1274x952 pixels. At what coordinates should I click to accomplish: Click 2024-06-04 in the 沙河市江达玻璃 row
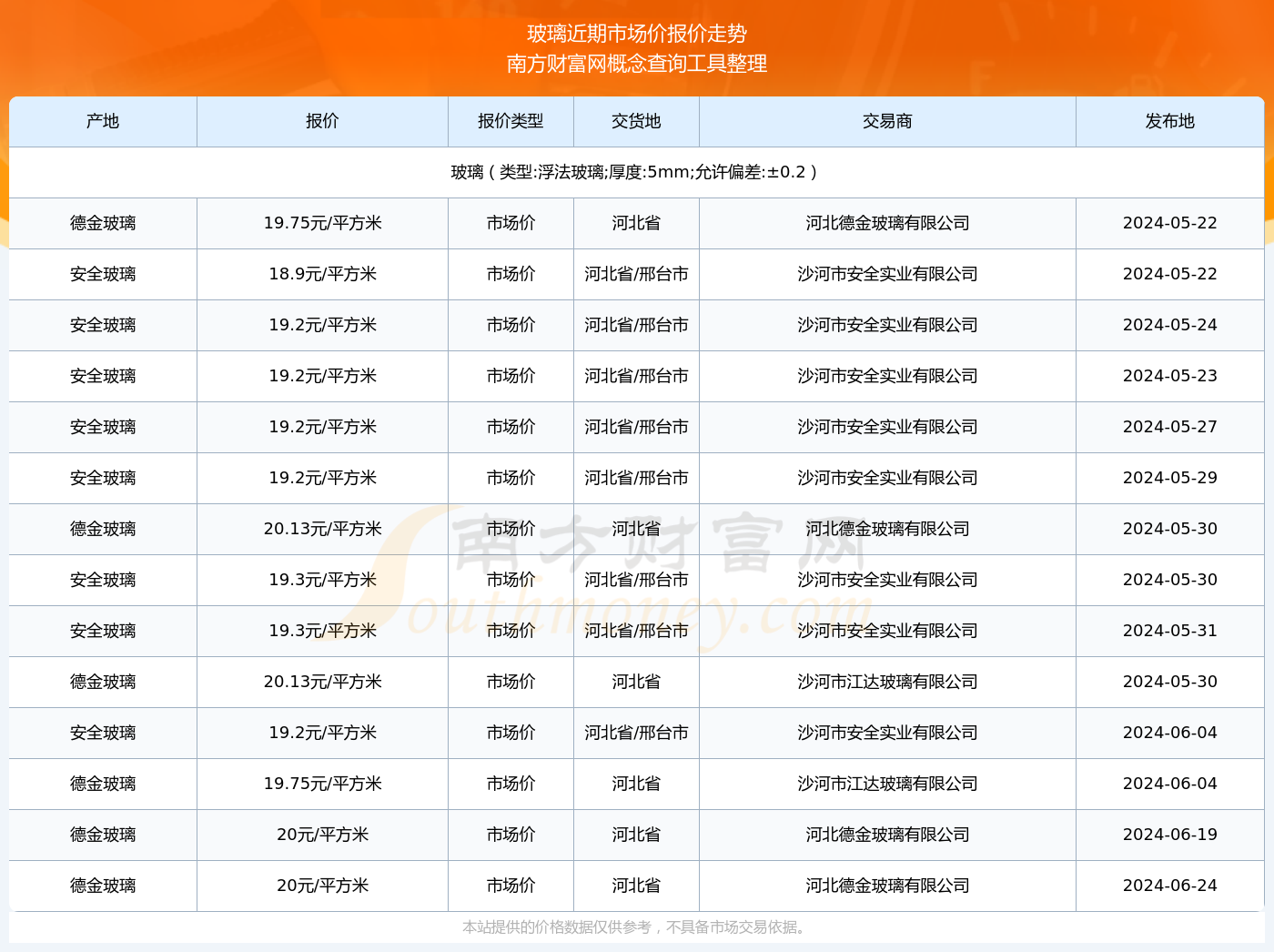coord(1169,784)
